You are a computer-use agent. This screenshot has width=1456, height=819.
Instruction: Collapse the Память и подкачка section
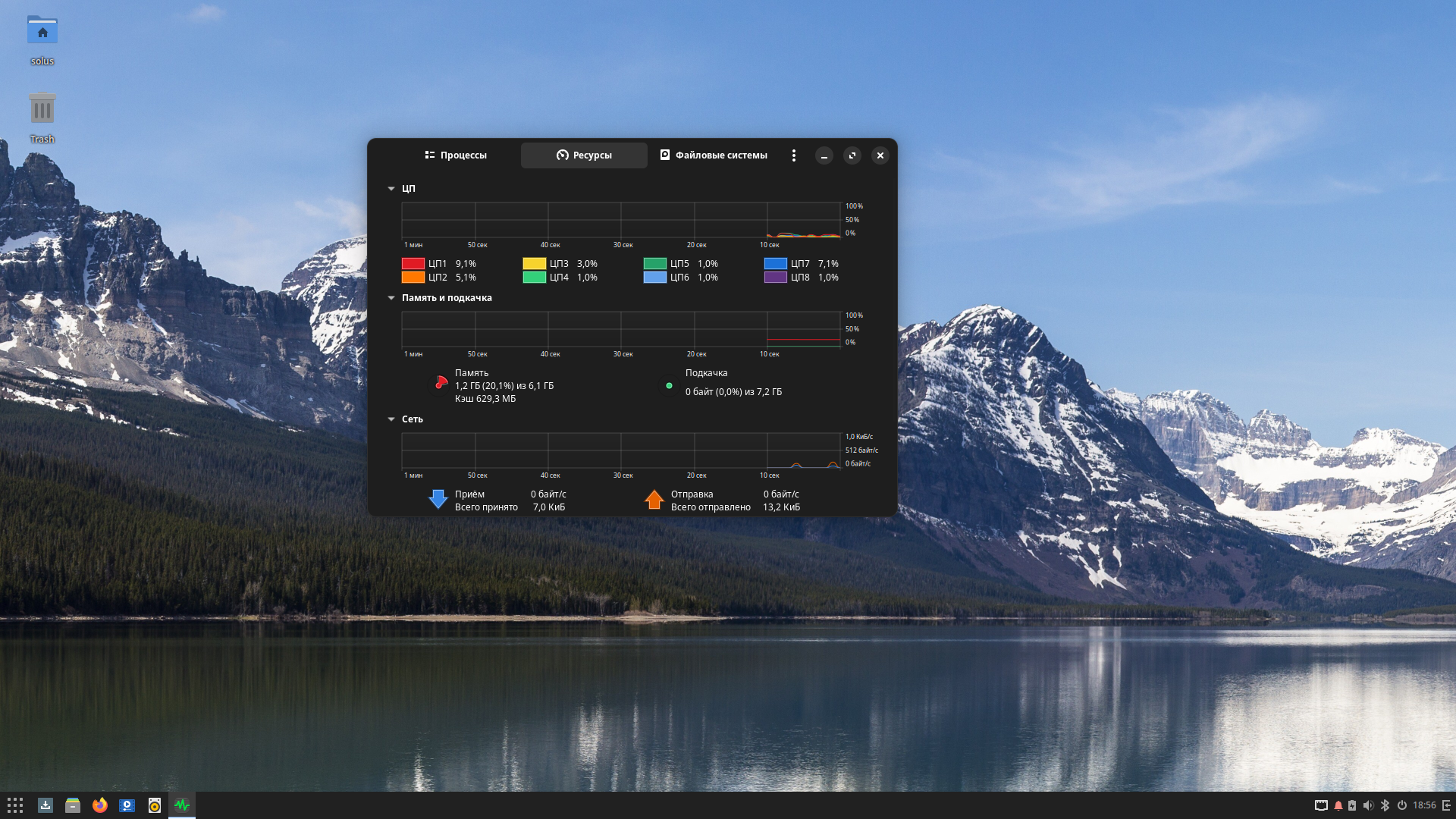391,297
